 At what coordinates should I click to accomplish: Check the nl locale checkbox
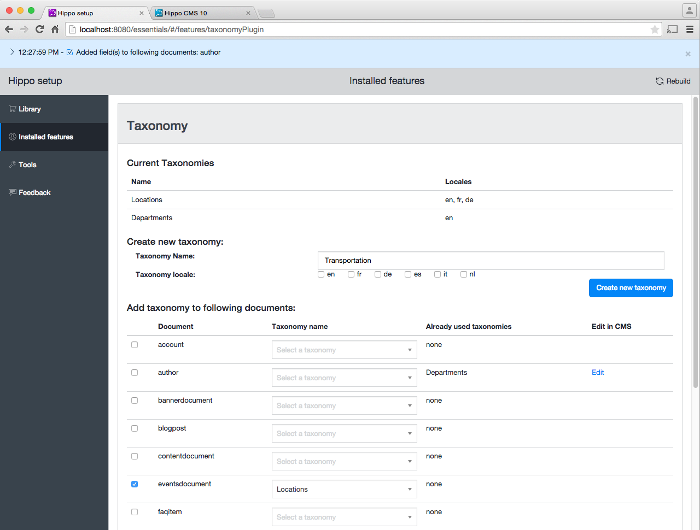click(463, 274)
